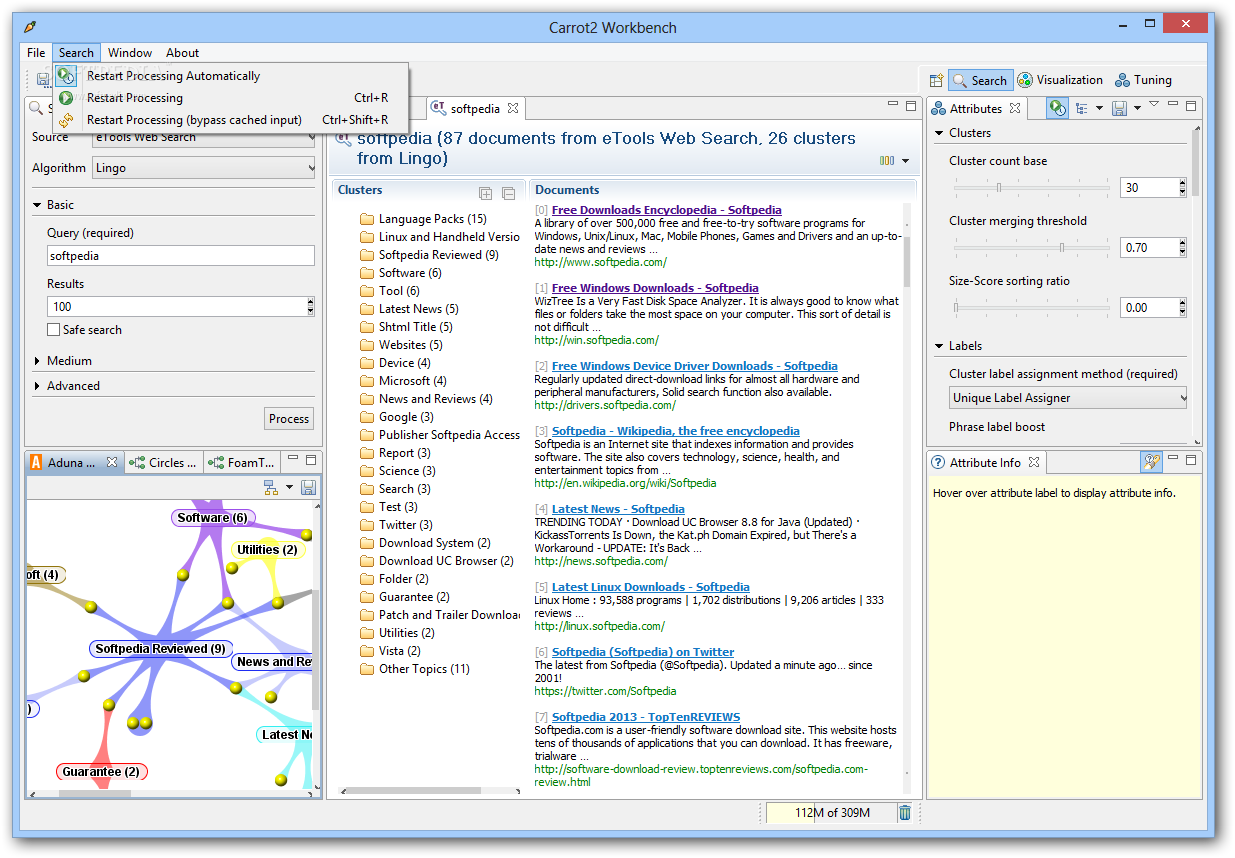Open the Aduna layout dropdown arrow
Viewport: 1235px width, 858px height.
pyautogui.click(x=289, y=487)
